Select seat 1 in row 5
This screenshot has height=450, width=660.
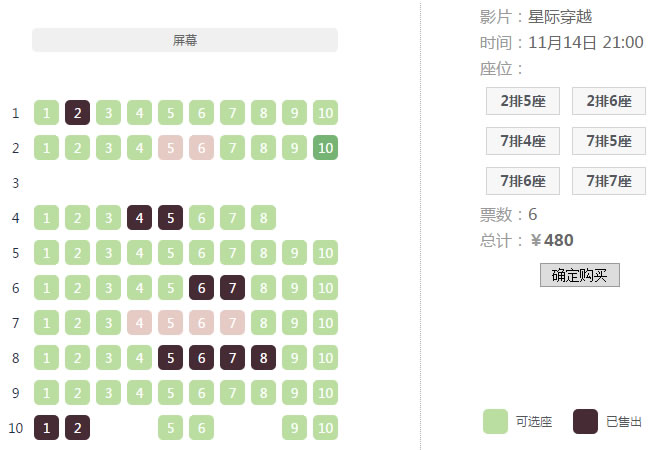(46, 253)
